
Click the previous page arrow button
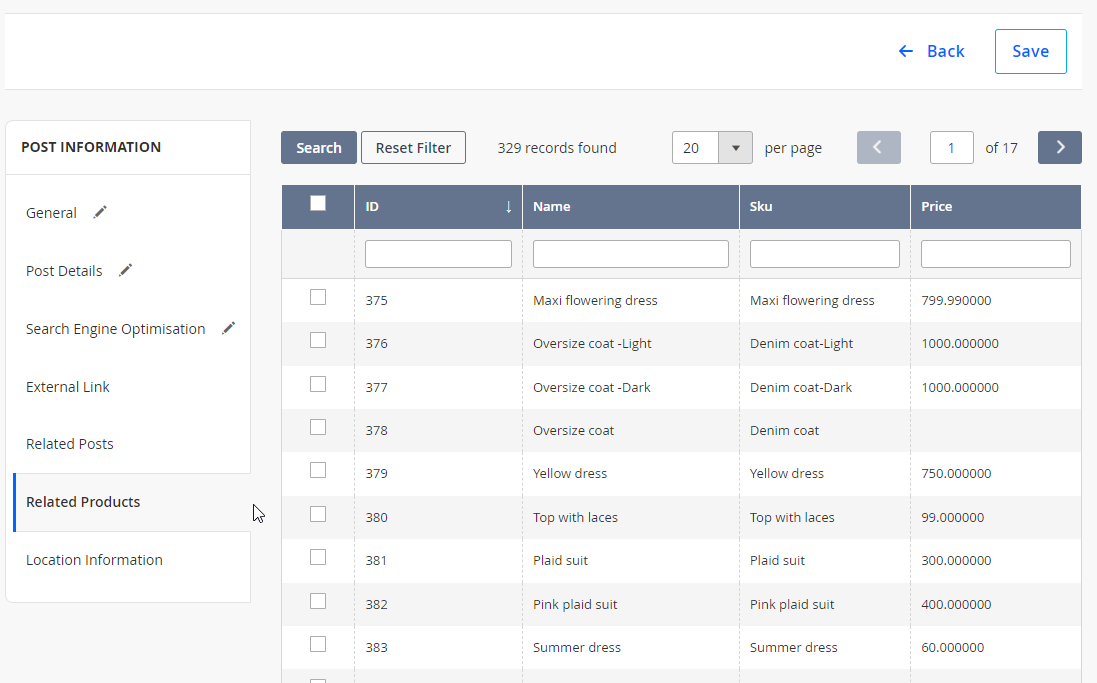[879, 148]
